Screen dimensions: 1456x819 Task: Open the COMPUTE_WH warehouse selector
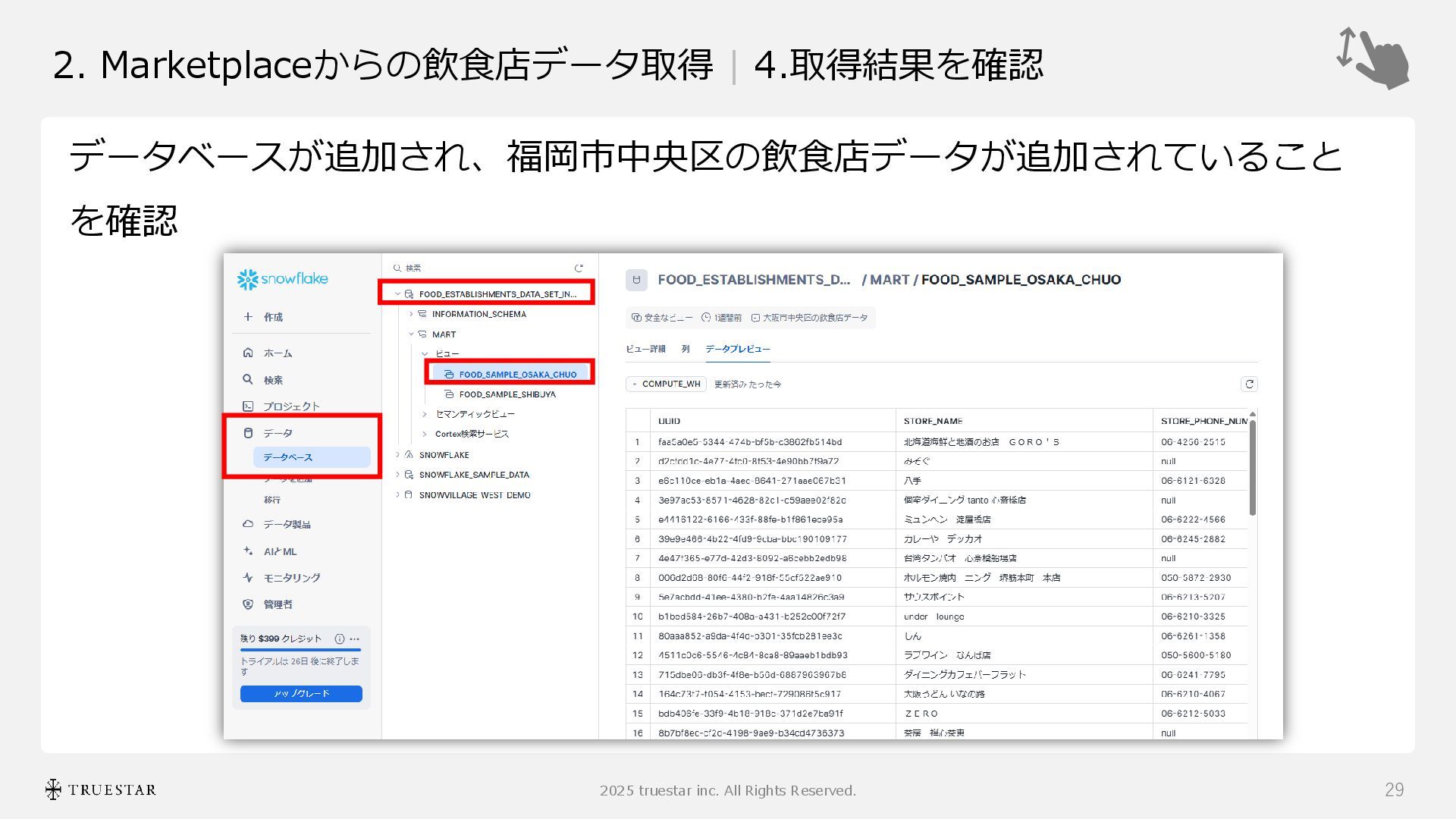(x=667, y=384)
